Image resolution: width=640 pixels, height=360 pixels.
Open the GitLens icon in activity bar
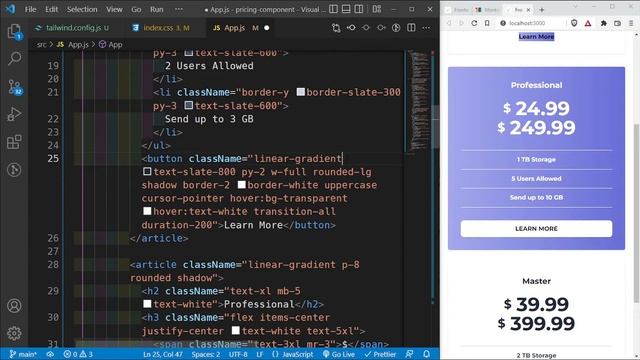pyautogui.click(x=14, y=170)
